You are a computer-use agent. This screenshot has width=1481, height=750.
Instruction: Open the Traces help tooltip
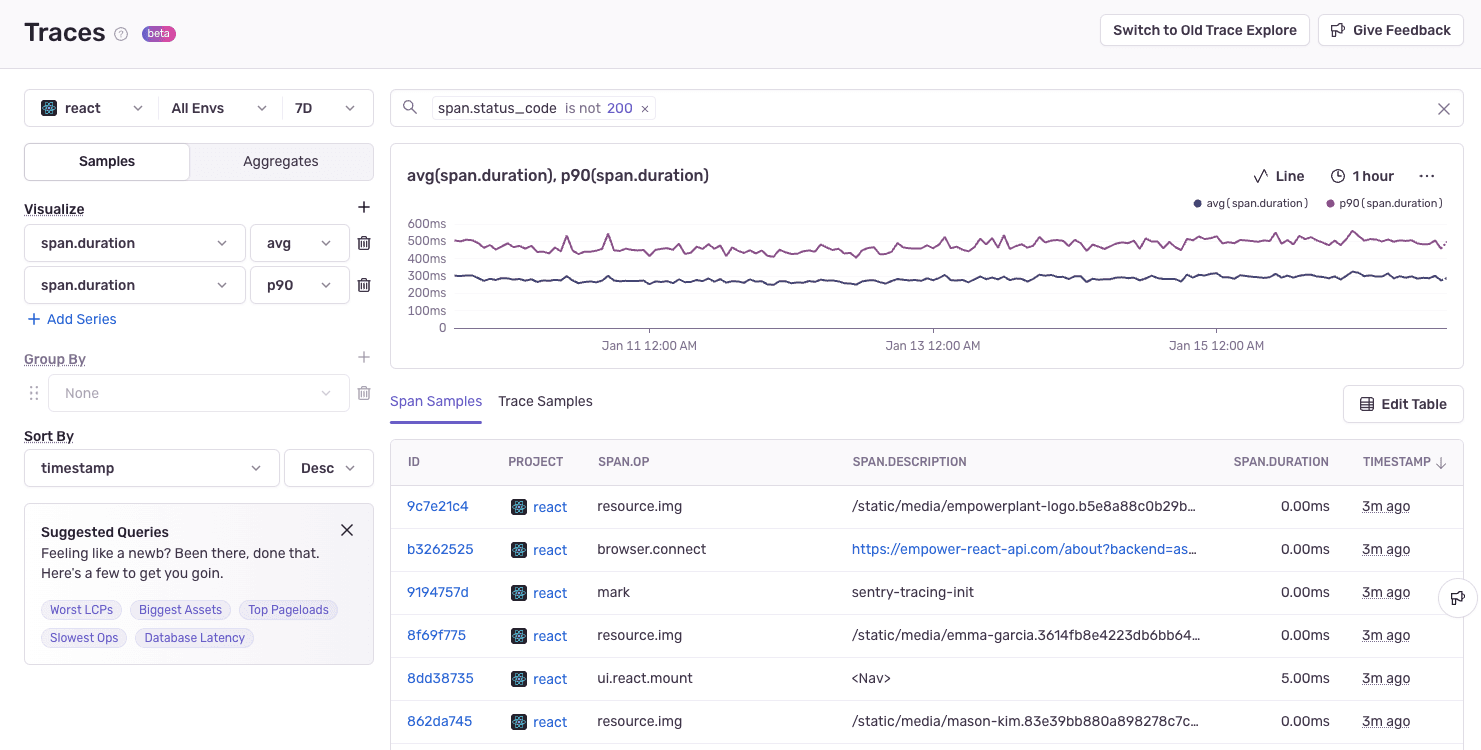pyautogui.click(x=121, y=33)
